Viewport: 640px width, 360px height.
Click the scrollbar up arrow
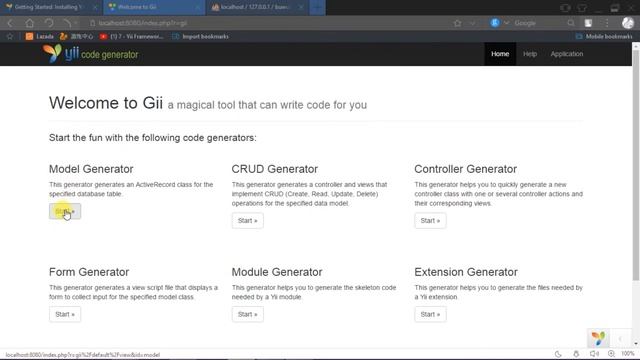[x=636, y=46]
